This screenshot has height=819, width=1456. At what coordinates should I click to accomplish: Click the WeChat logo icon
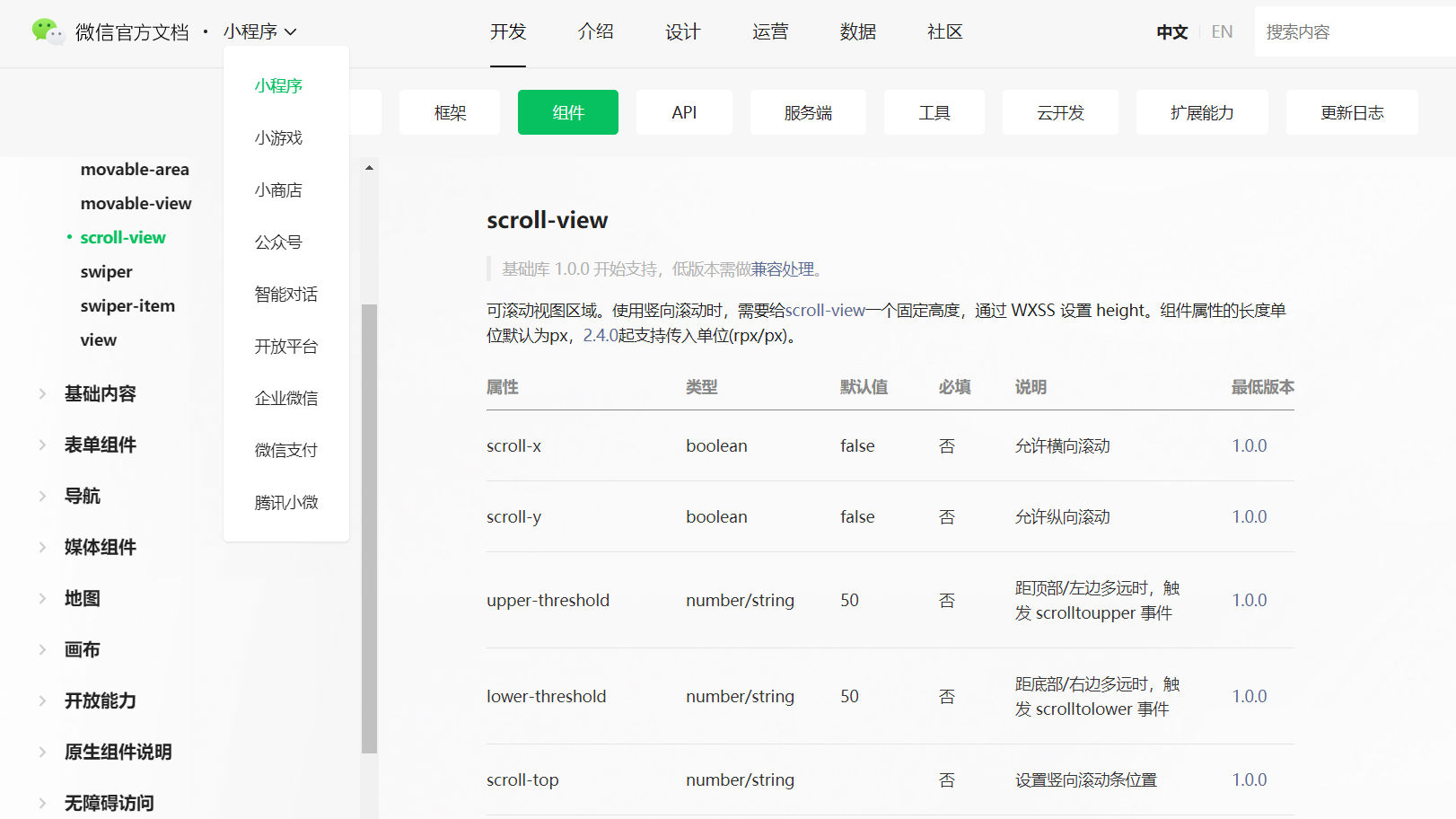(48, 31)
